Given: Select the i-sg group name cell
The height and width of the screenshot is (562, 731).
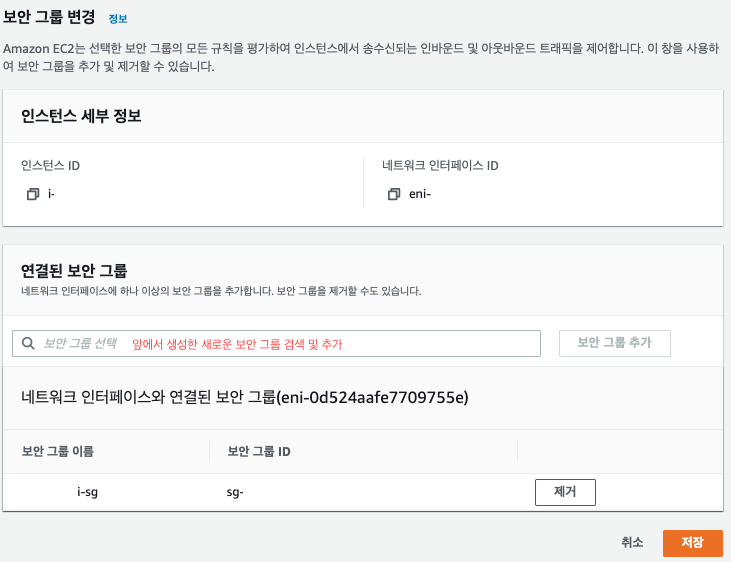Looking at the screenshot, I should pos(87,492).
